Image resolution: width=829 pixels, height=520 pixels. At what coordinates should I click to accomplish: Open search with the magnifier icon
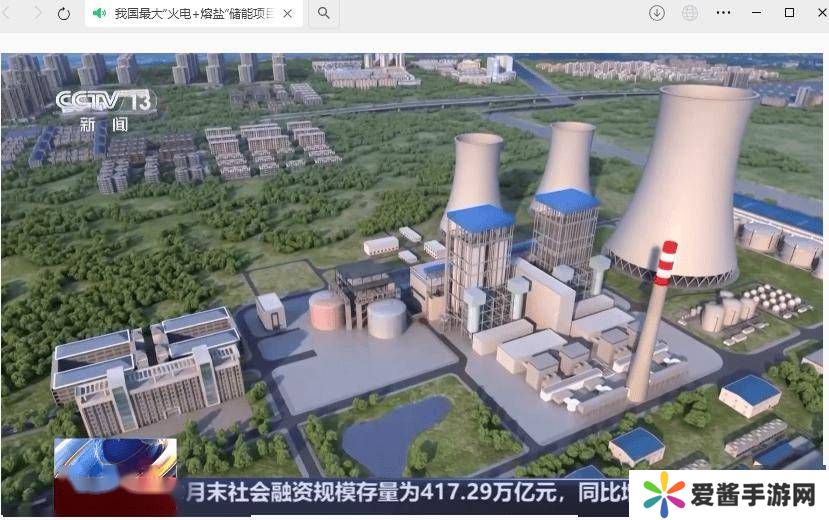click(x=323, y=14)
